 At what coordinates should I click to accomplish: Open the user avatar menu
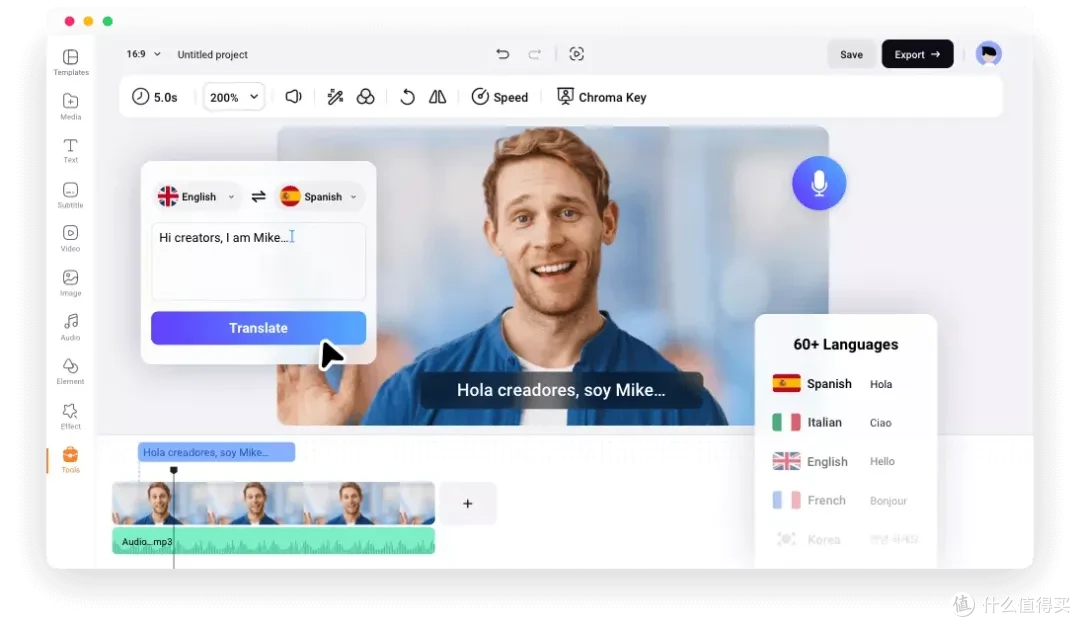[988, 54]
